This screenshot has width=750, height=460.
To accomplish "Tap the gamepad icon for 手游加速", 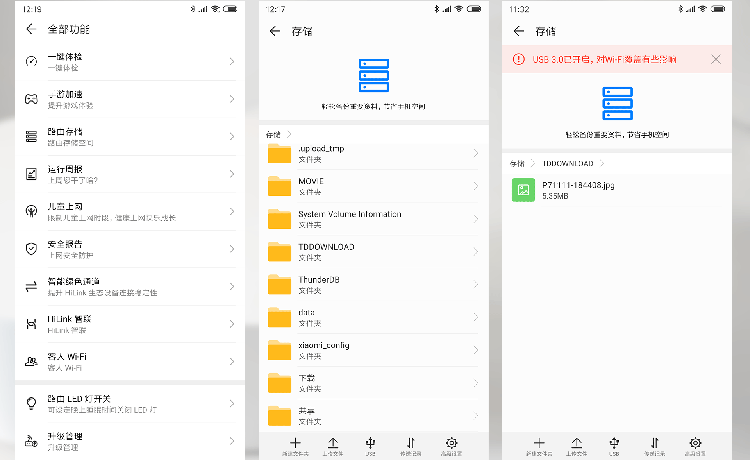I will tap(31, 99).
